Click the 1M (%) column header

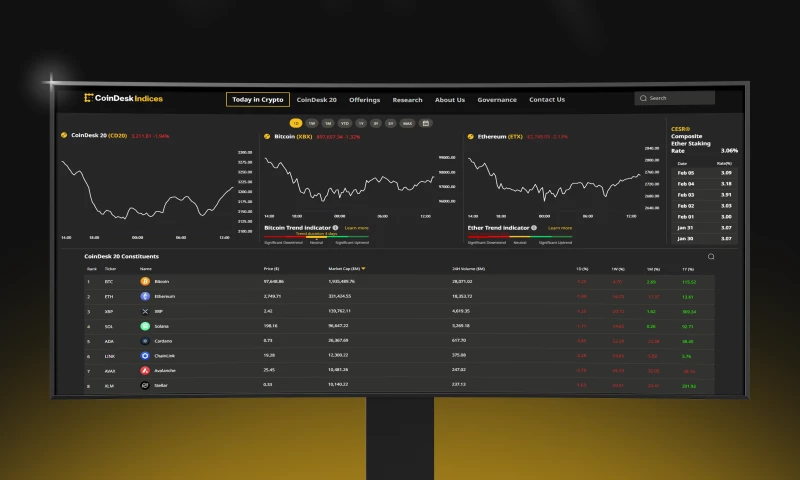coord(653,269)
